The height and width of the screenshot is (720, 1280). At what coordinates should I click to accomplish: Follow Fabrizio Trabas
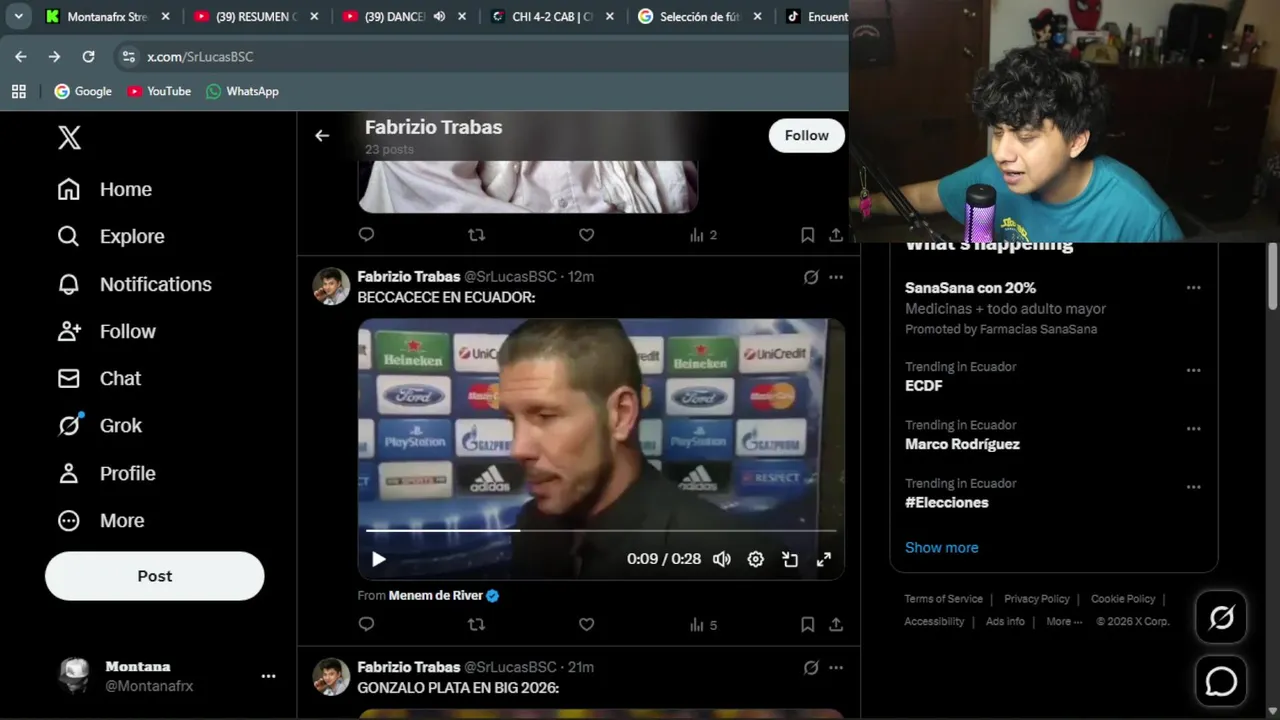tap(806, 136)
